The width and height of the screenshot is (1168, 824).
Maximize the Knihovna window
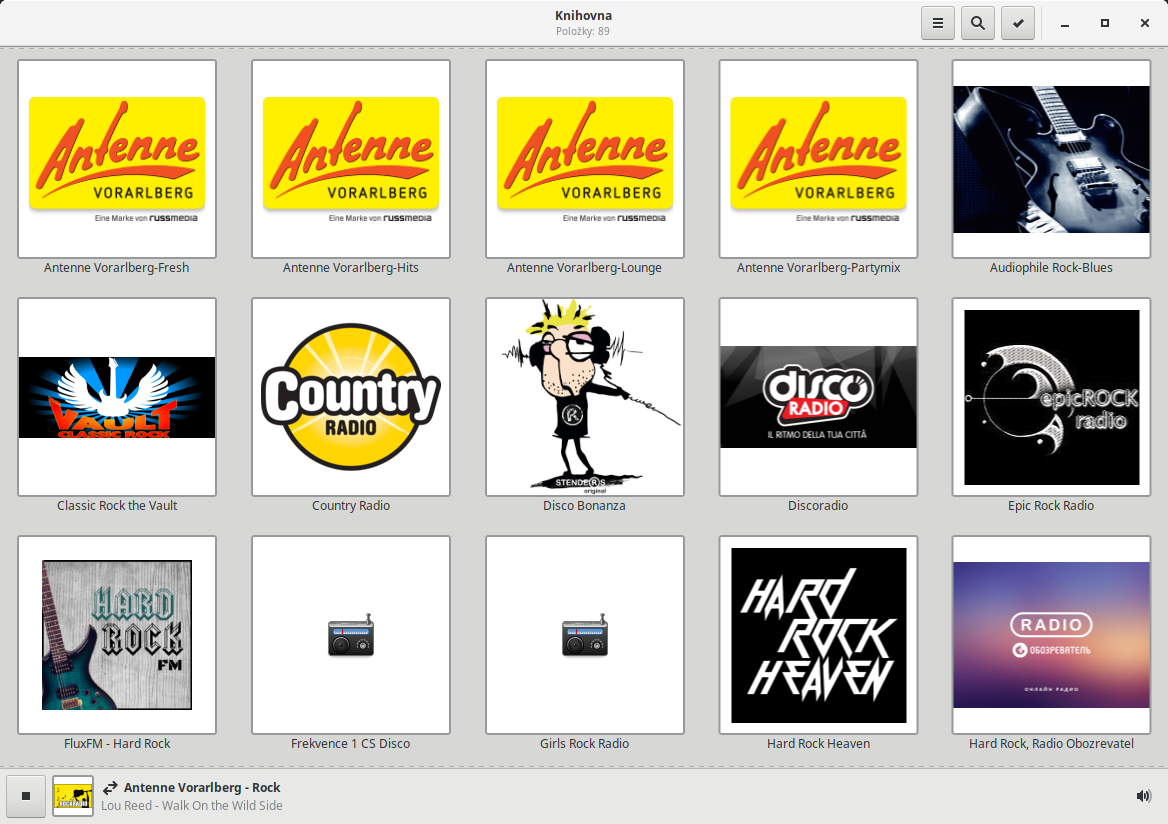(1105, 24)
